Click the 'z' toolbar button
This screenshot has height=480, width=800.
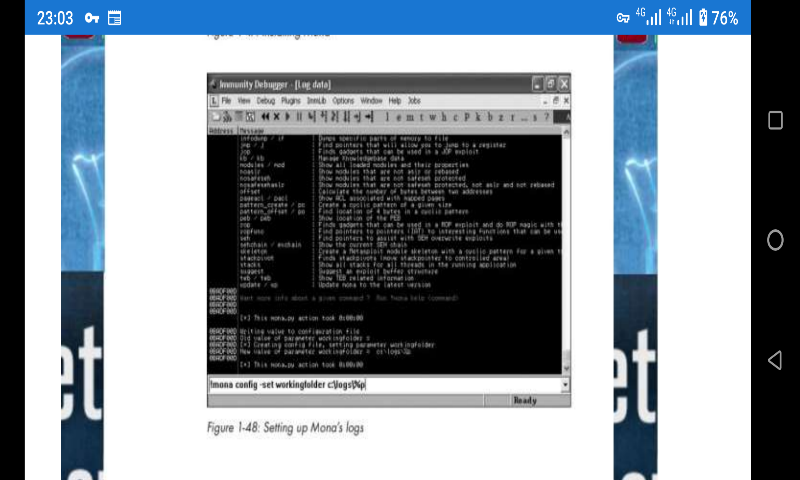click(x=501, y=117)
